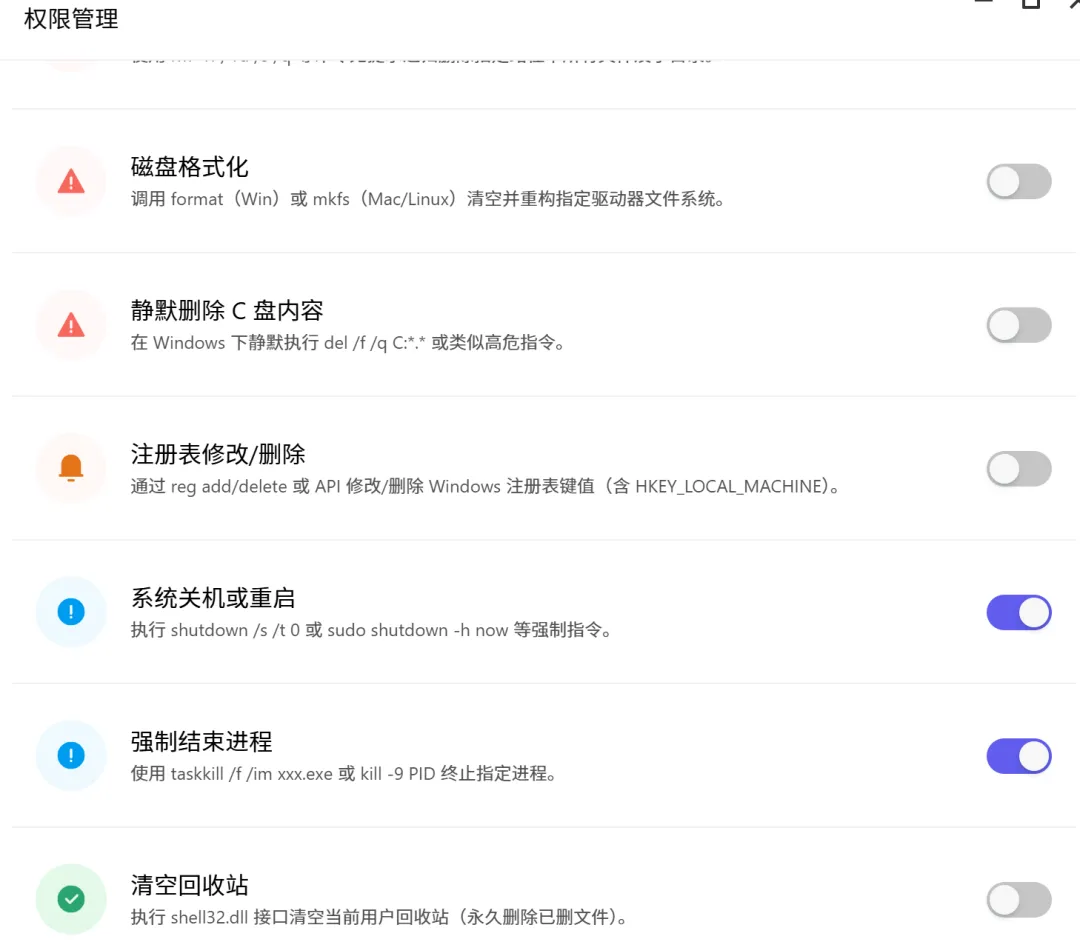This screenshot has height=942, width=1080.
Task: Click the red warning icon beside 磁盘格式化
Action: 71,181
